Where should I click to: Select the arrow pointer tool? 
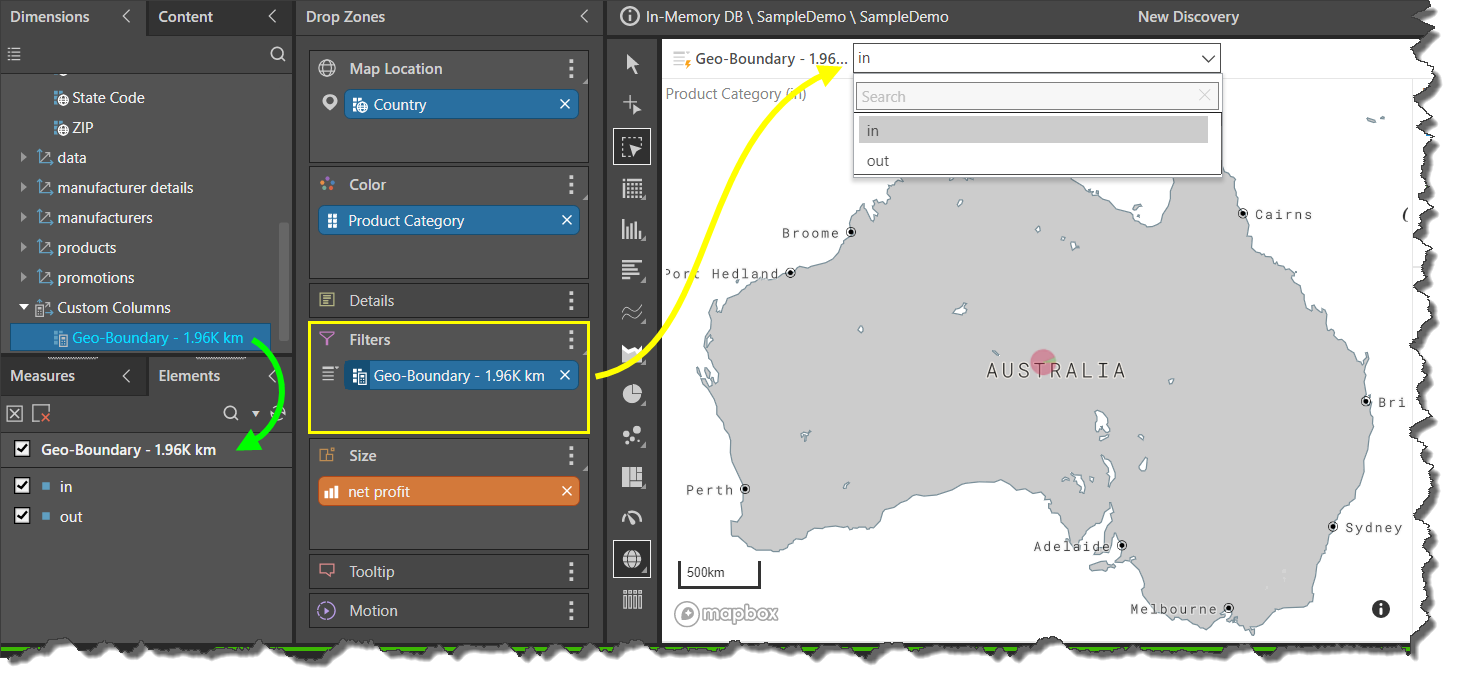(x=632, y=64)
